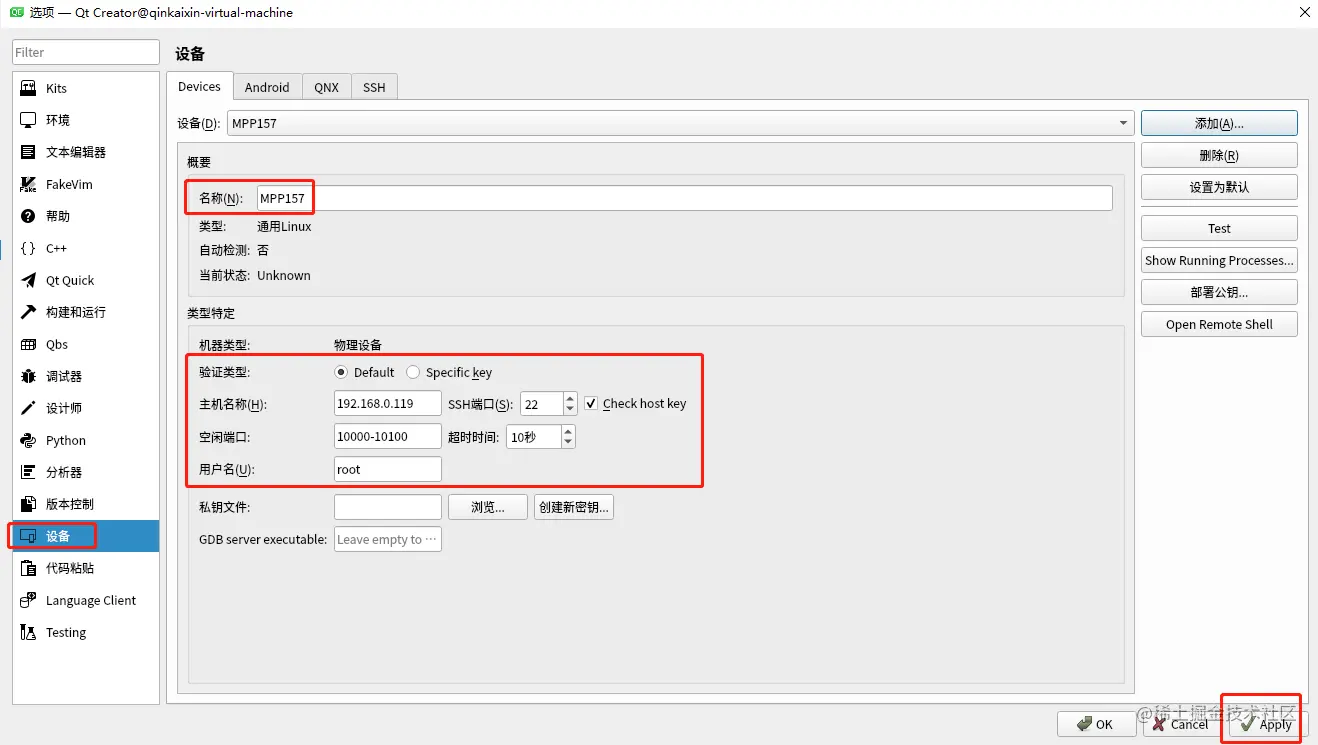Click the 添加(A)... button
The width and height of the screenshot is (1318, 745).
[1219, 123]
